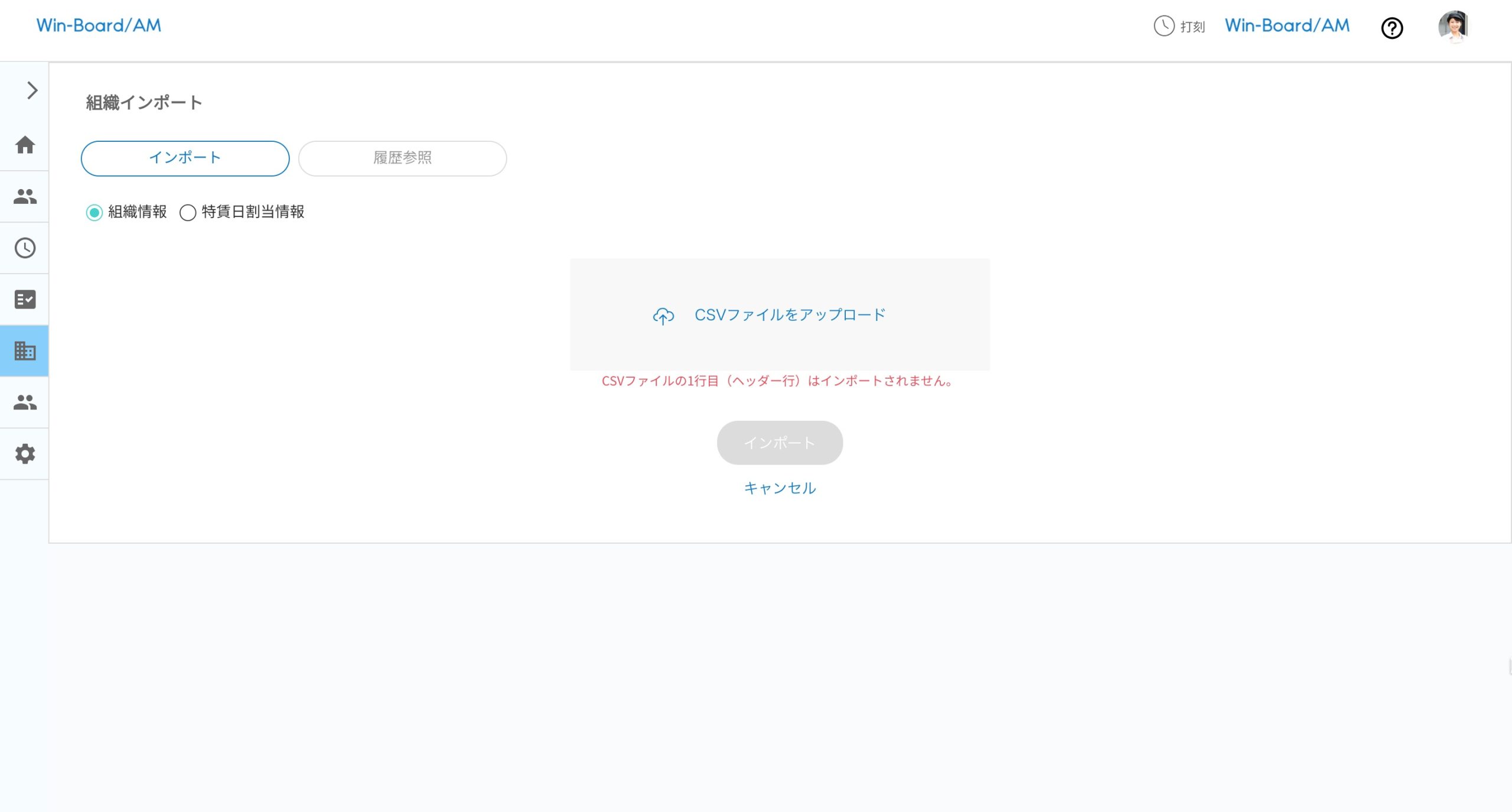Open the Home screen from the sidebar
The width and height of the screenshot is (1512, 812).
[24, 145]
